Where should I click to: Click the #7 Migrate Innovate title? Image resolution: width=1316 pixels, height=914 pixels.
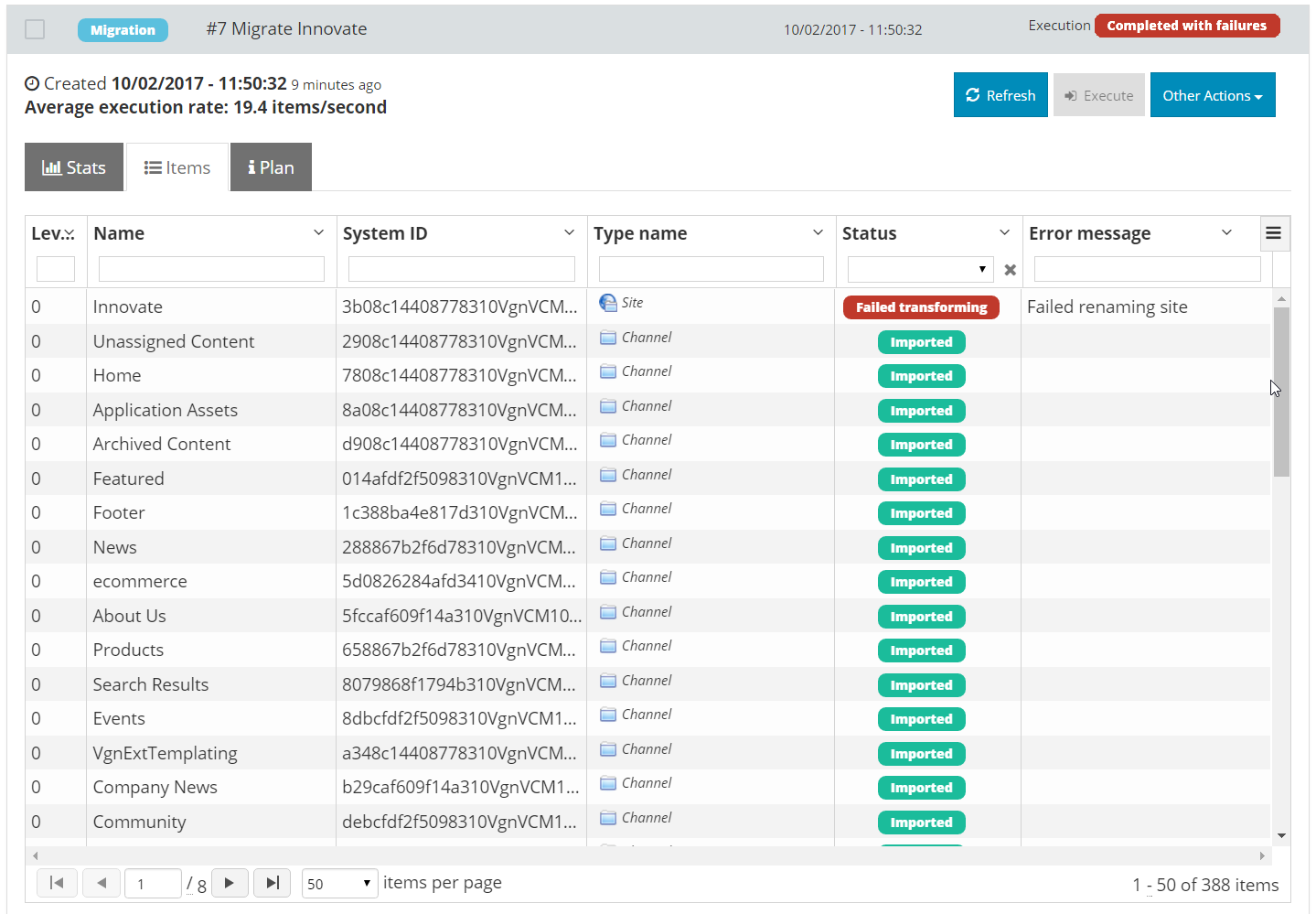click(286, 28)
